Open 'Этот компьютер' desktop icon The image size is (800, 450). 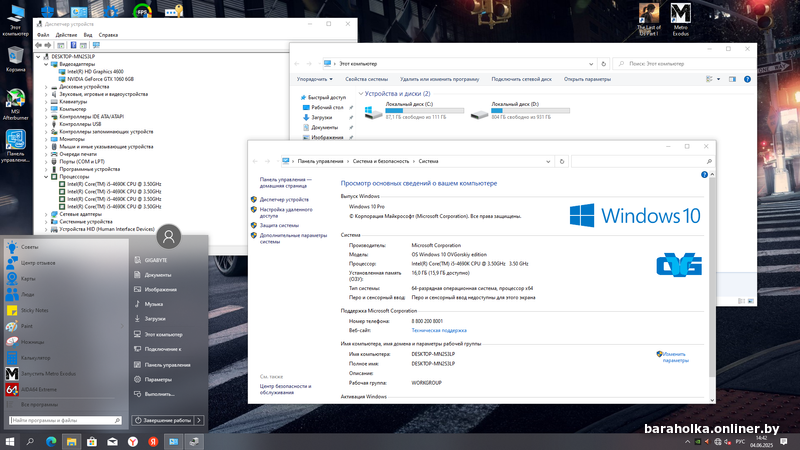coord(15,20)
